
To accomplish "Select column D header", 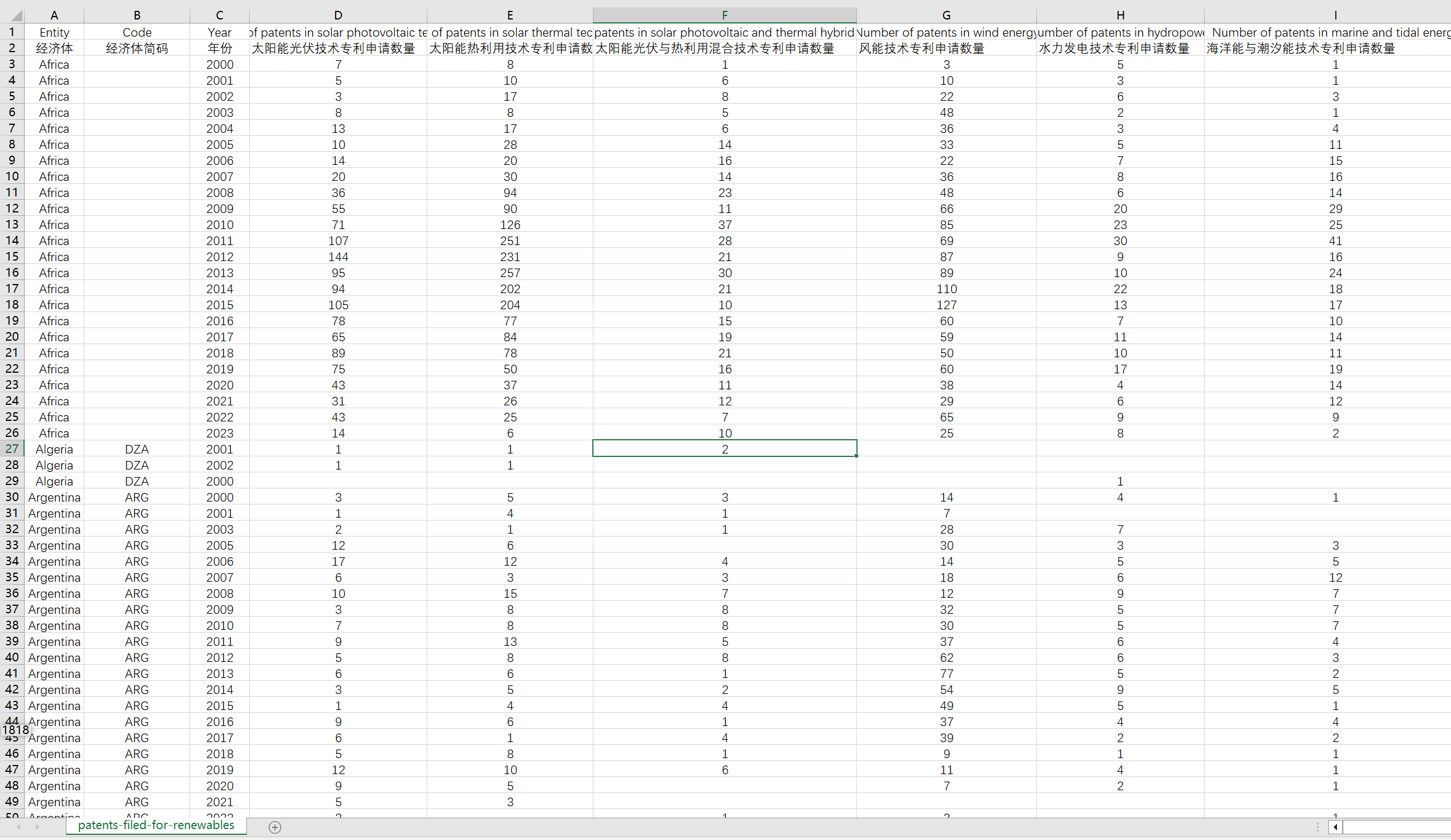I will point(338,15).
